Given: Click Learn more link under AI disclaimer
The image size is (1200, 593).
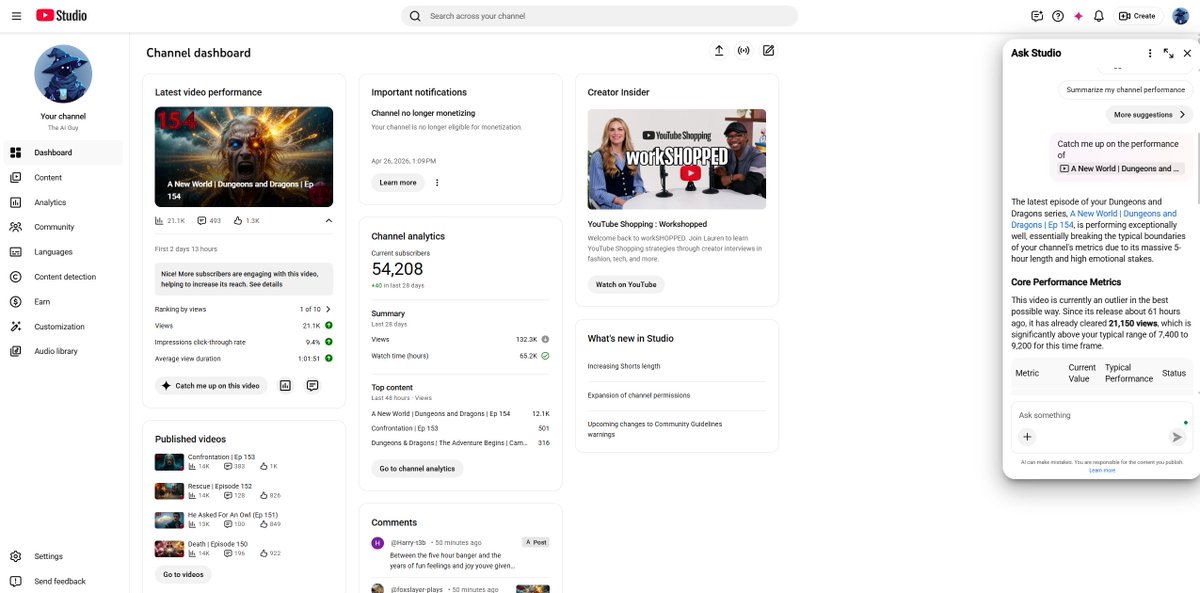Looking at the screenshot, I should pos(1102,470).
